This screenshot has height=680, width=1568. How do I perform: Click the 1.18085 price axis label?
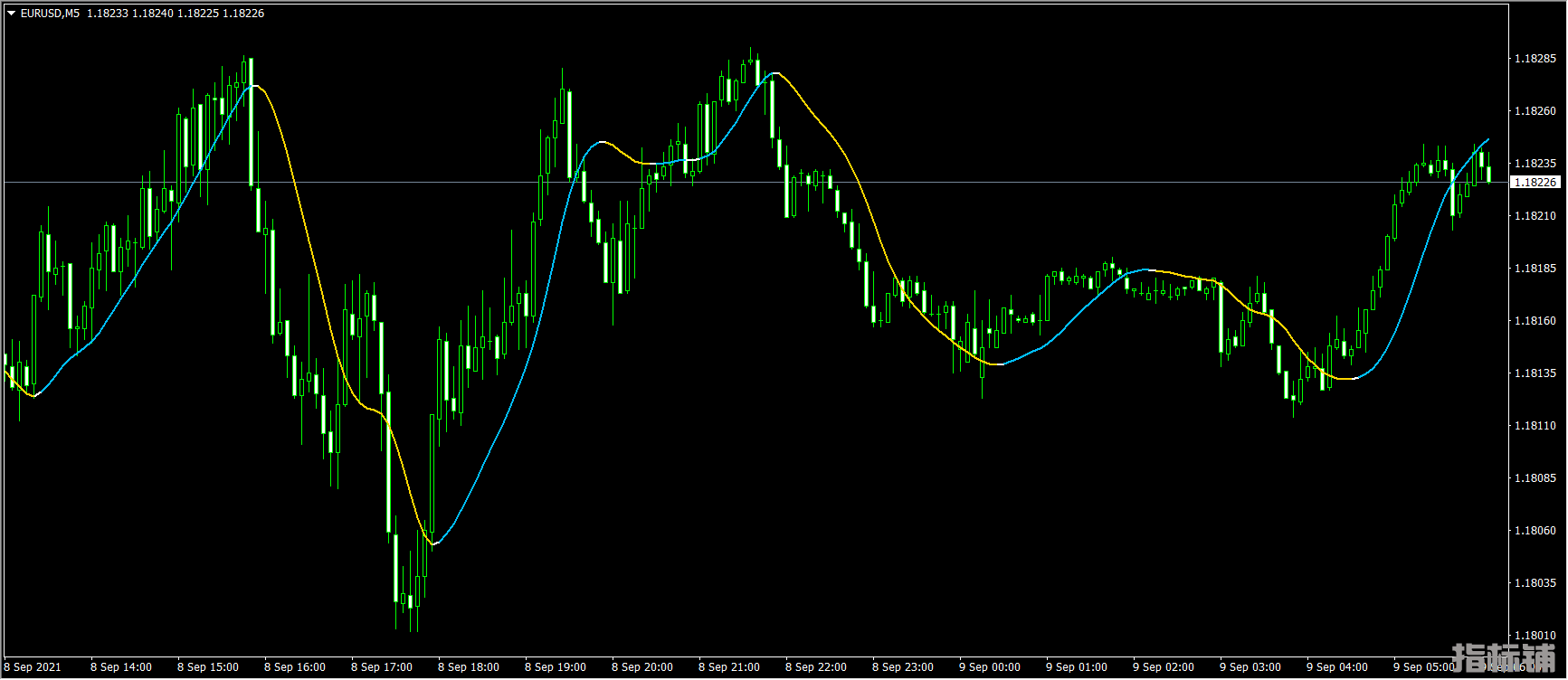tap(1535, 478)
